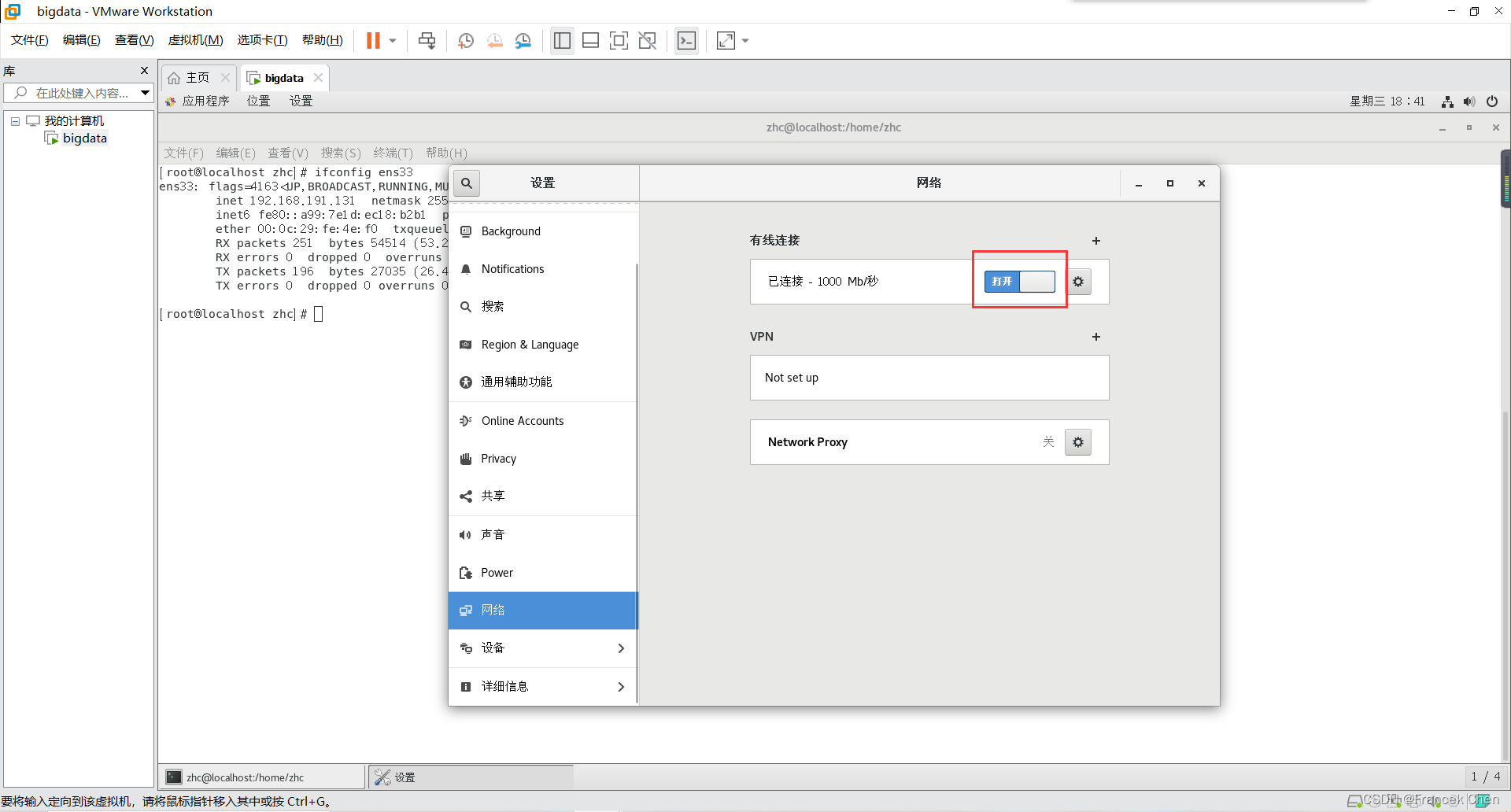This screenshot has height=812, width=1511.
Task: Add a new wired connection profile
Action: click(1096, 241)
